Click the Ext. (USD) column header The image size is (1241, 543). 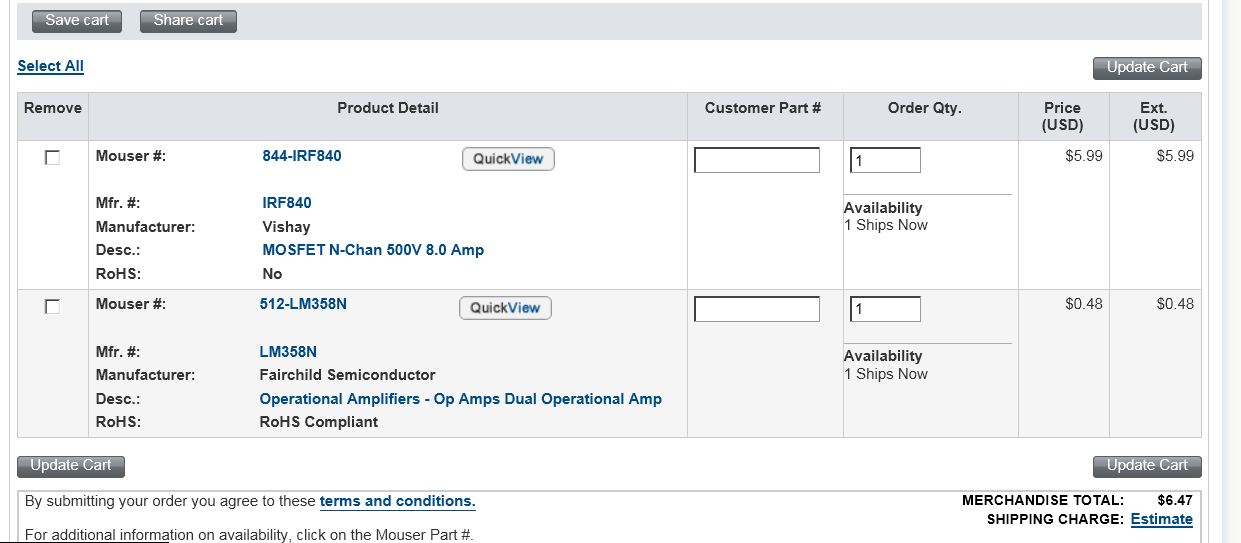click(1154, 116)
